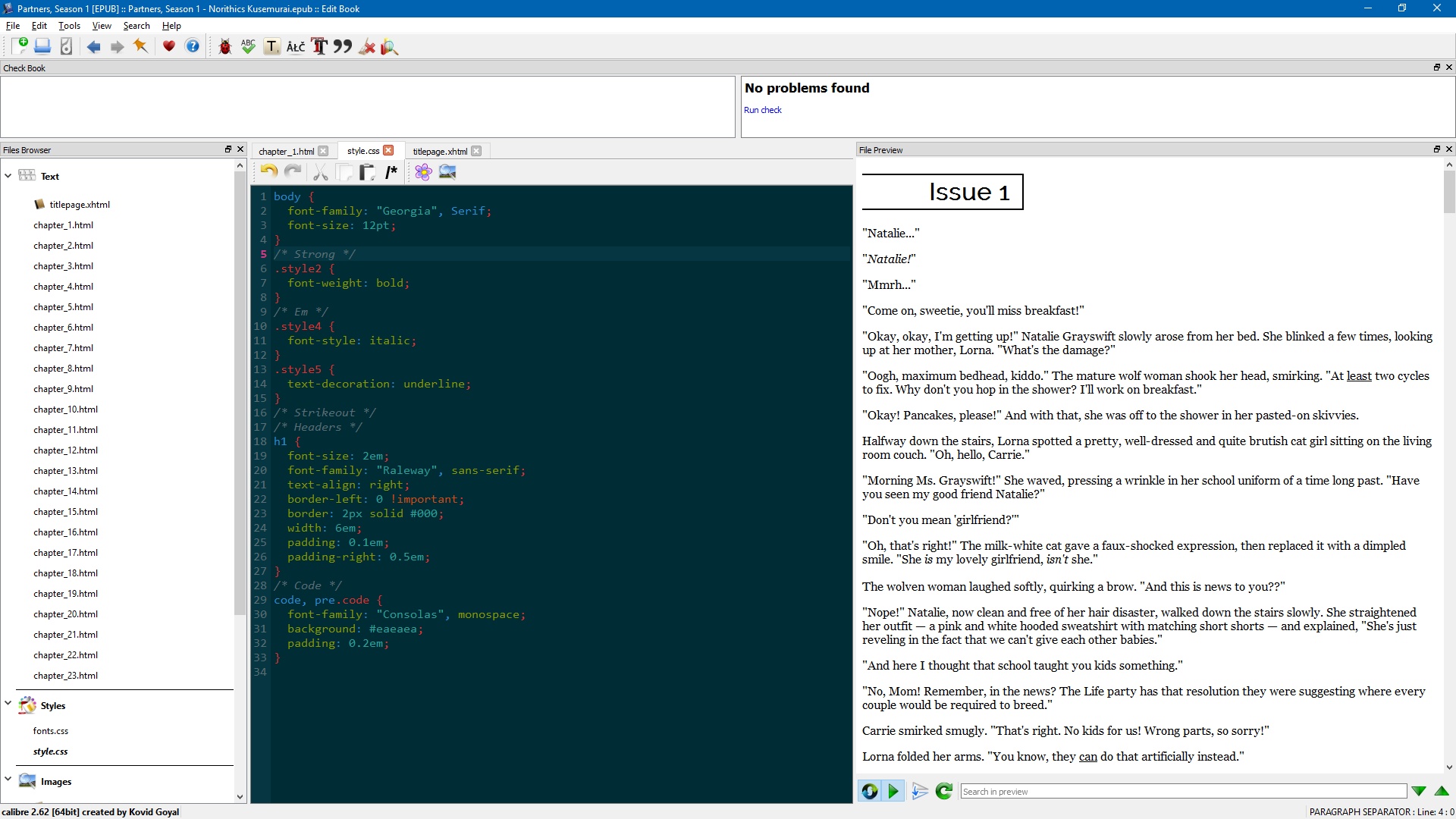
Task: Toggle sync preview position with editor
Action: click(x=893, y=792)
